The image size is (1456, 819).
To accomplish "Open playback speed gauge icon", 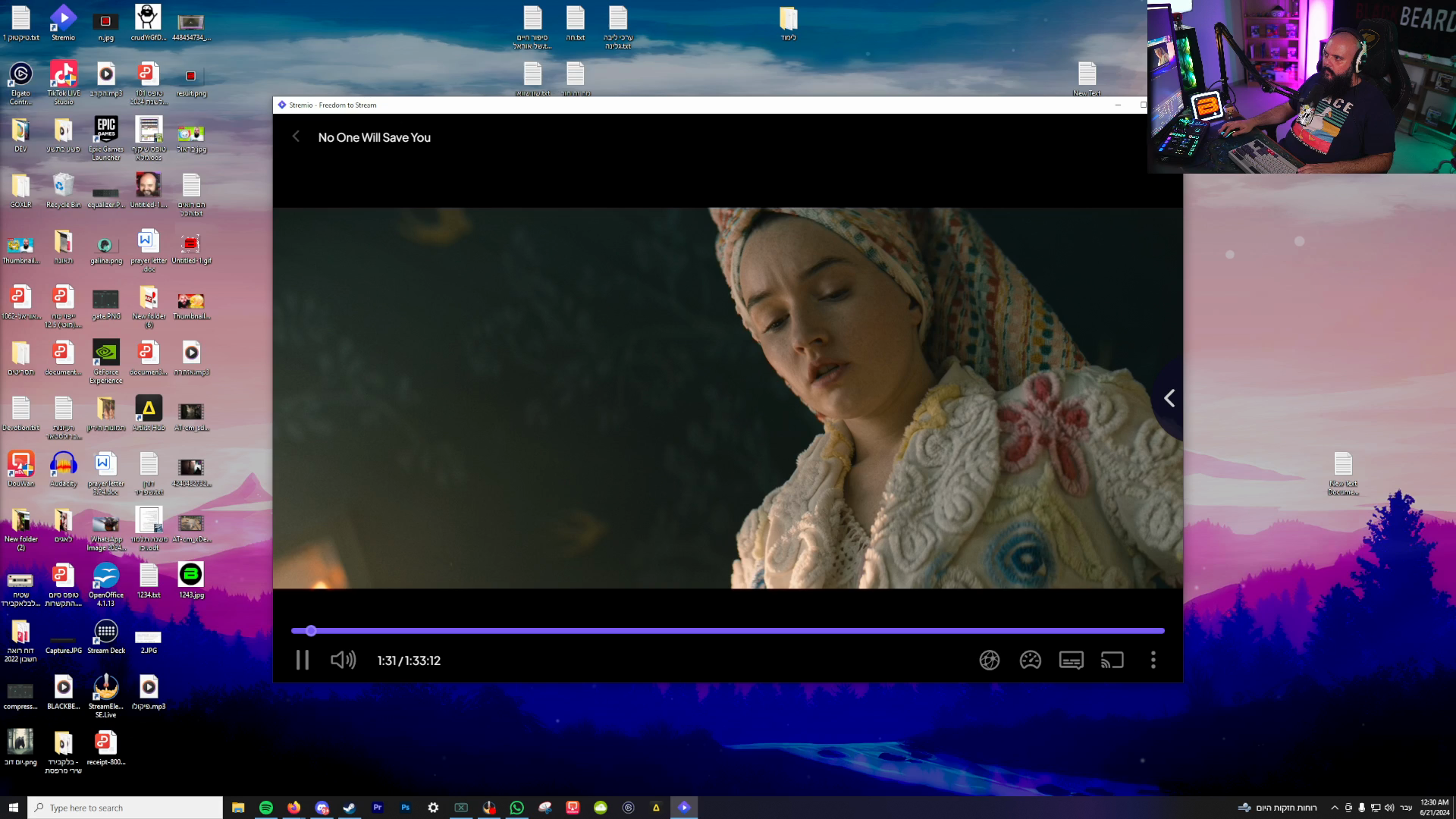I will click(1030, 661).
